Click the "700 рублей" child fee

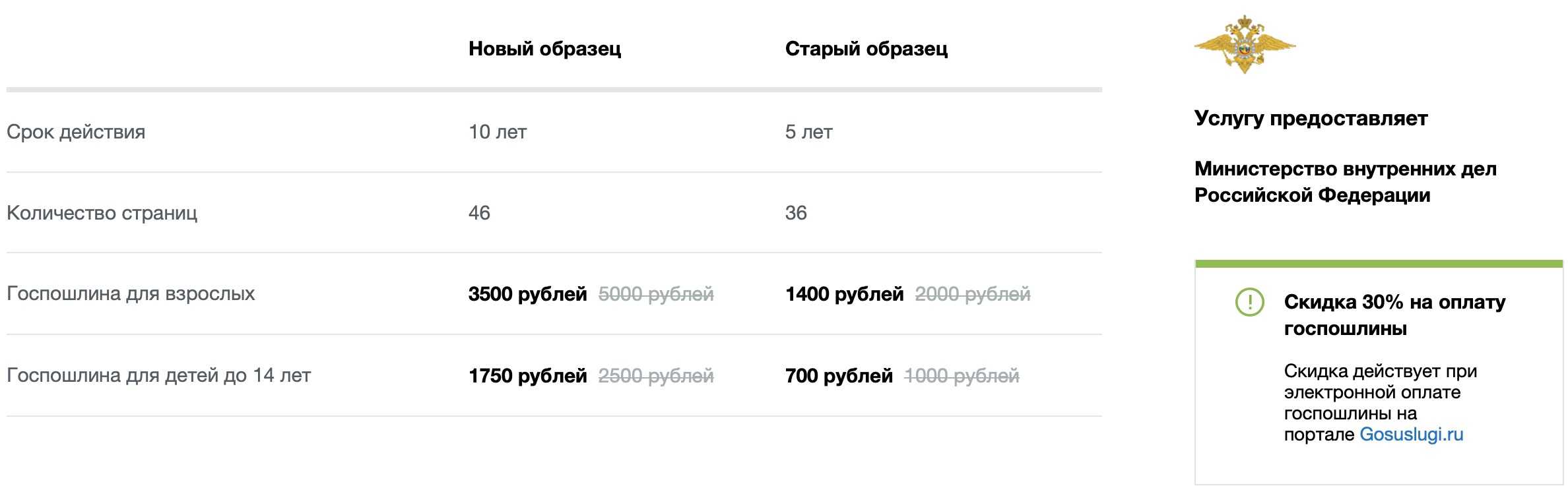(839, 376)
